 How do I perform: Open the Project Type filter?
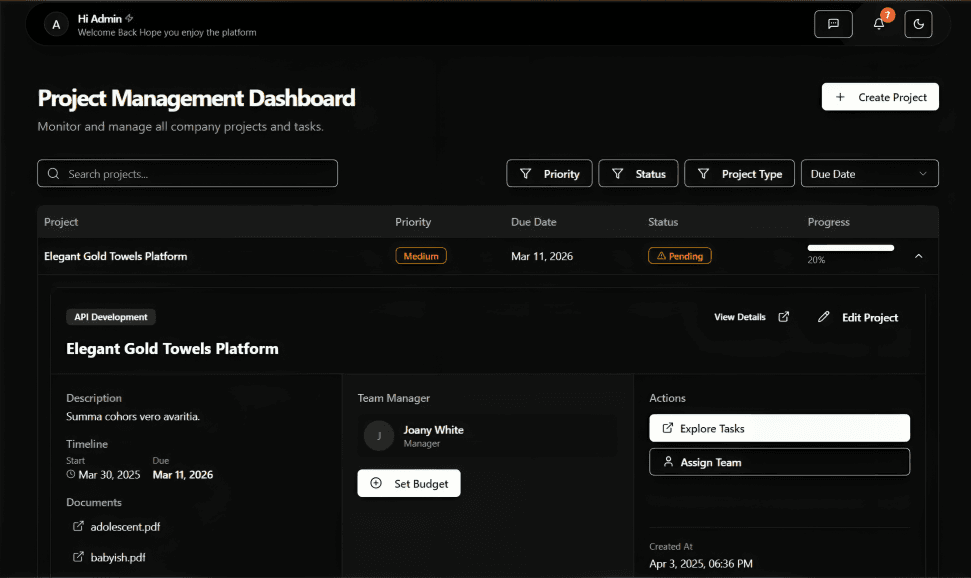pyautogui.click(x=739, y=173)
